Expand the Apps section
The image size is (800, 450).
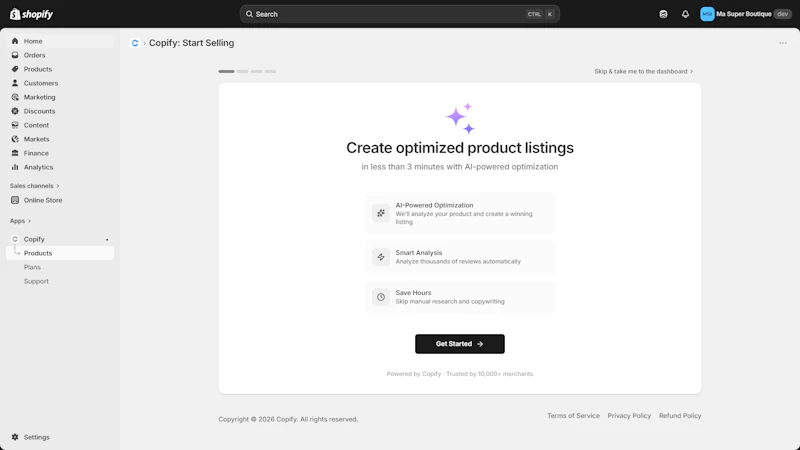[20, 221]
